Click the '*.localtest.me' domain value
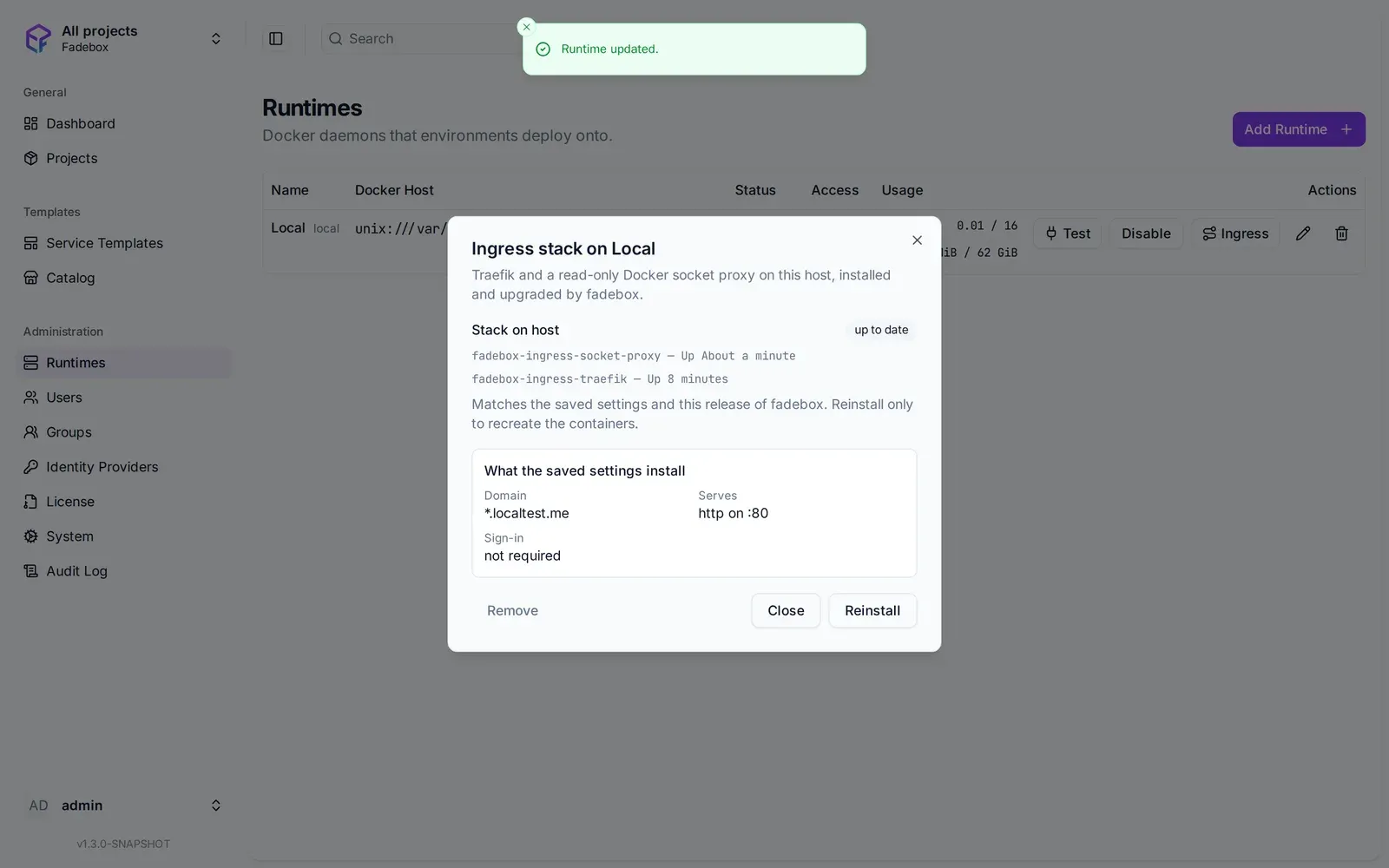Image resolution: width=1389 pixels, height=868 pixels. 527,513
